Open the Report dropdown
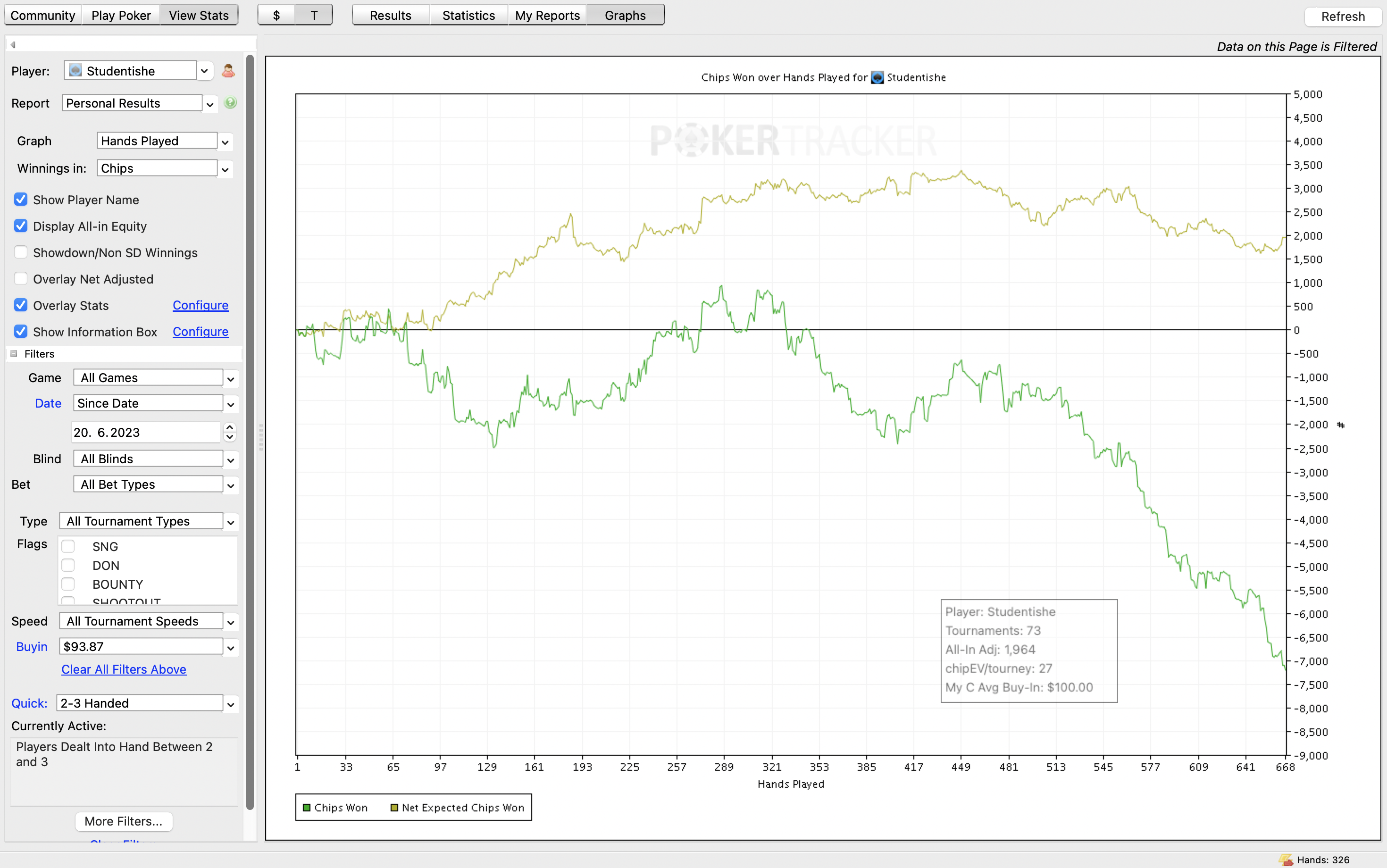1387x868 pixels. point(210,104)
